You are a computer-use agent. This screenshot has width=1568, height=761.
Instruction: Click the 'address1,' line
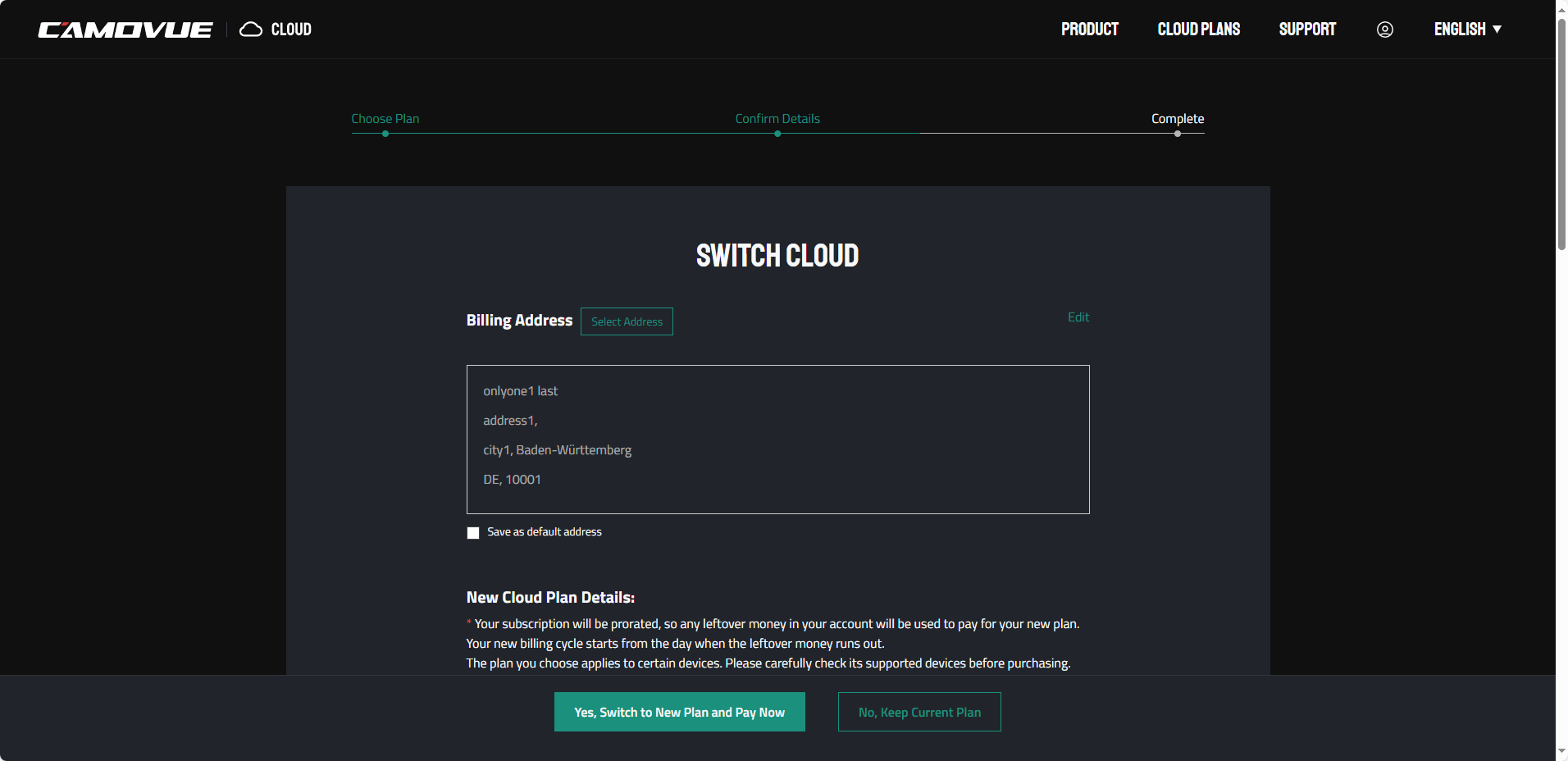tap(510, 421)
